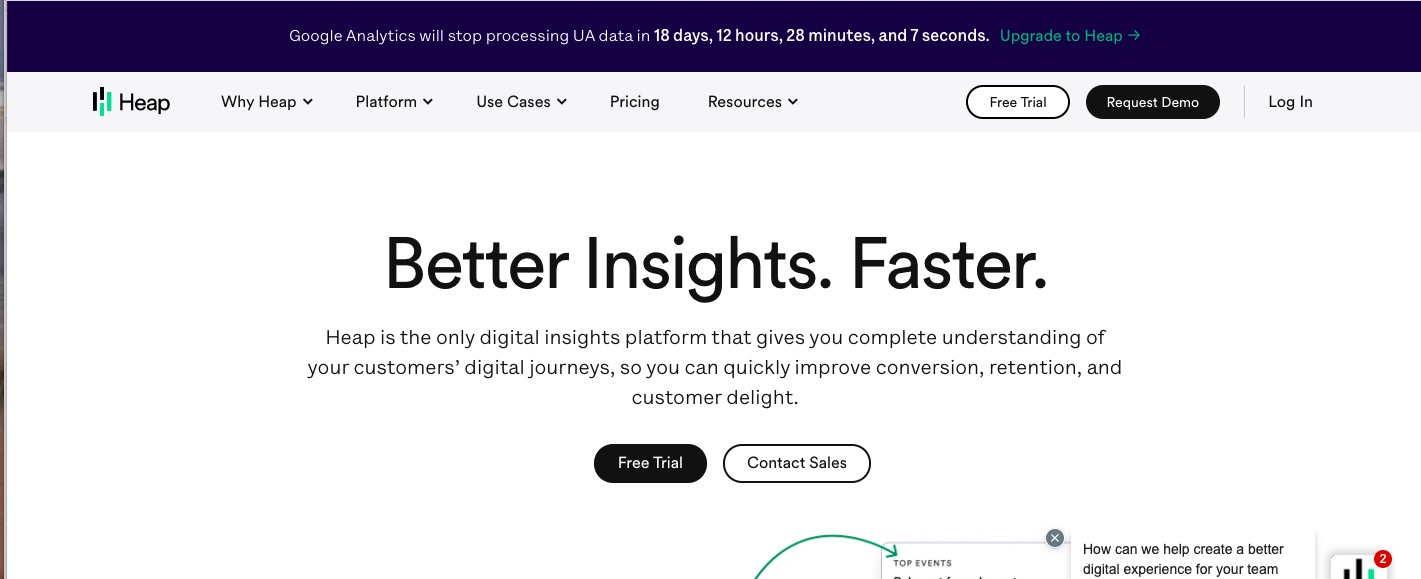Click Log In in the navbar
The image size is (1421, 579).
click(x=1290, y=102)
